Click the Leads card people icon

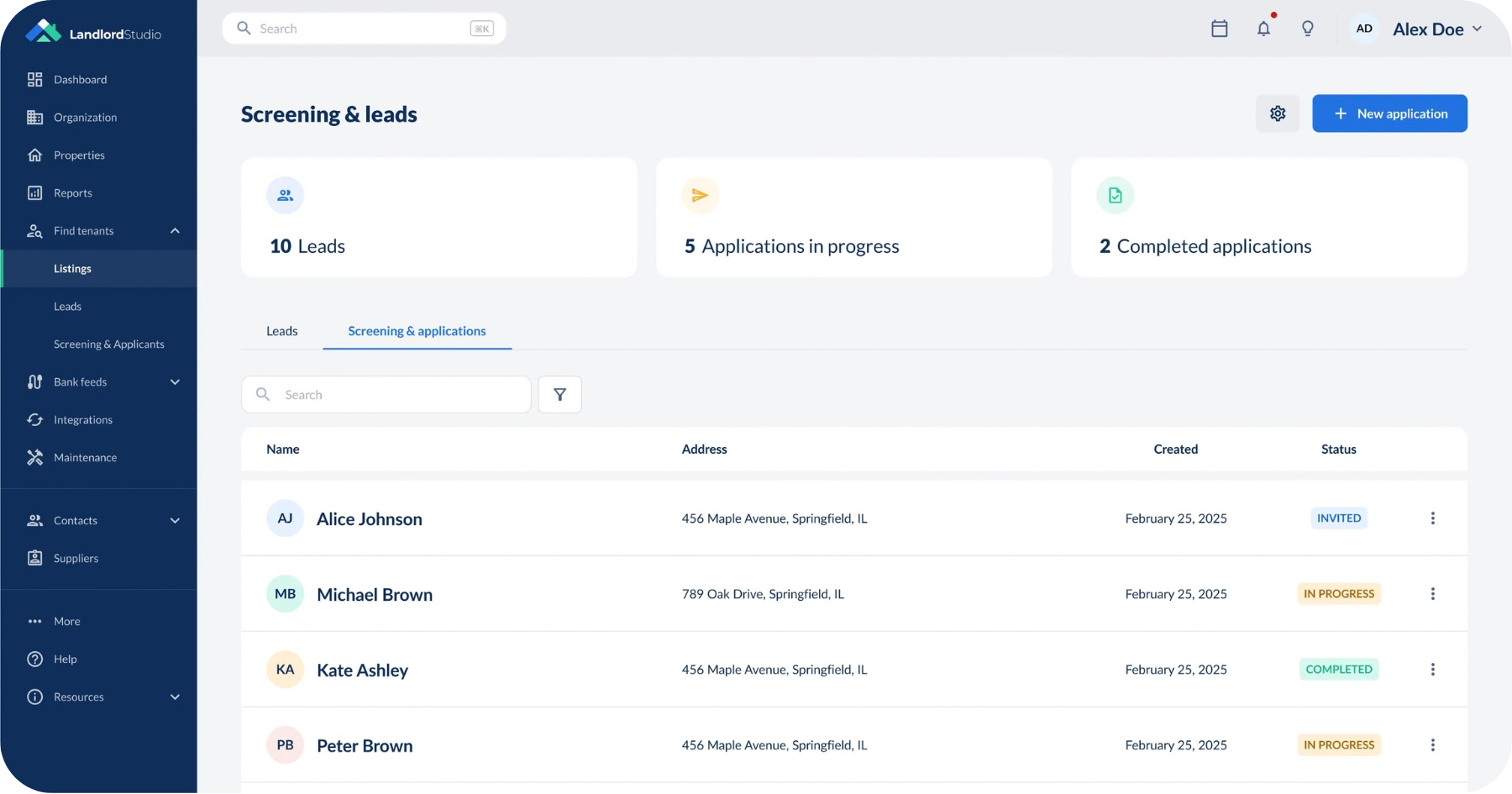[x=286, y=196]
